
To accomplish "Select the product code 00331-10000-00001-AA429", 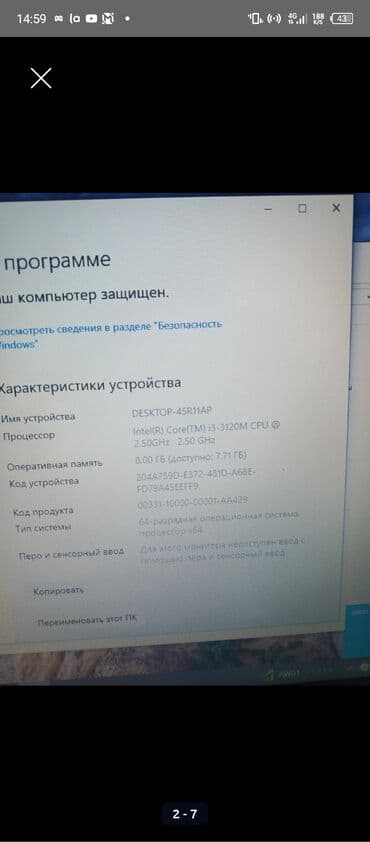I will tap(193, 504).
